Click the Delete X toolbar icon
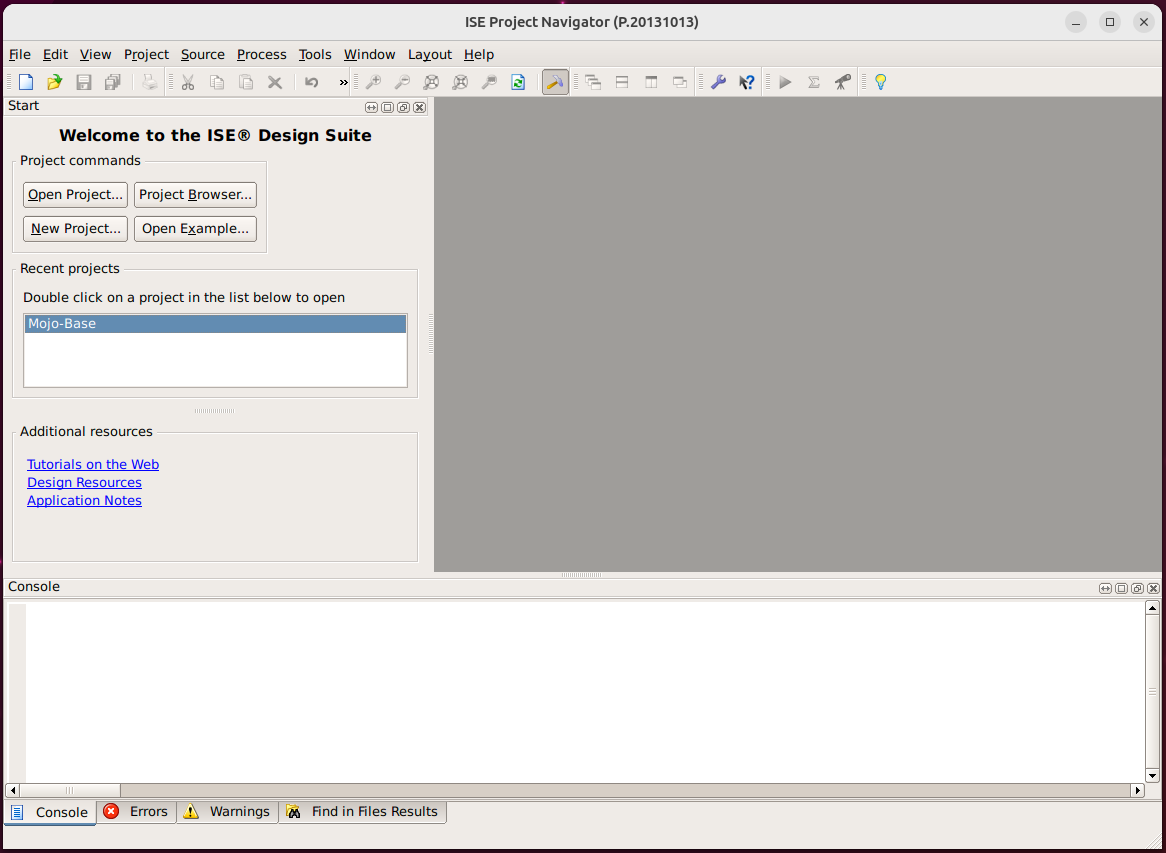This screenshot has height=853, width=1166. tap(275, 82)
